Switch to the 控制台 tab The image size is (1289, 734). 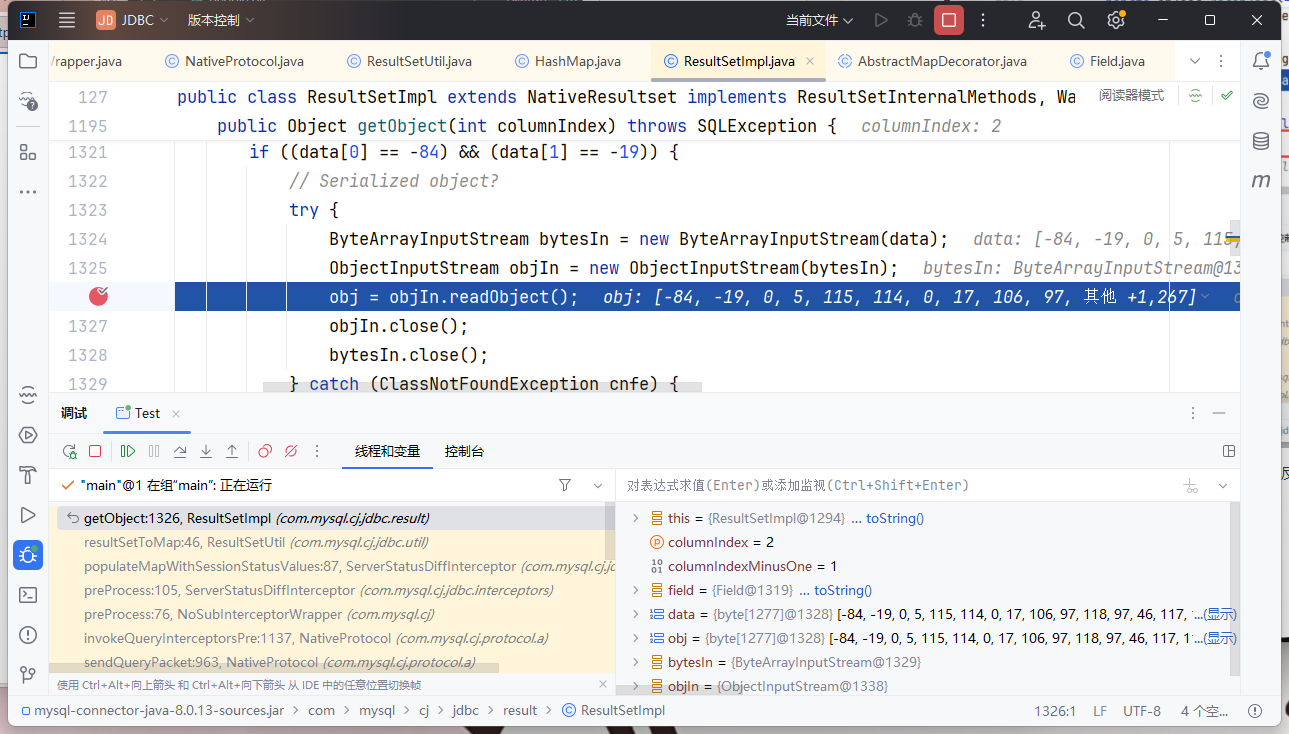pos(464,452)
